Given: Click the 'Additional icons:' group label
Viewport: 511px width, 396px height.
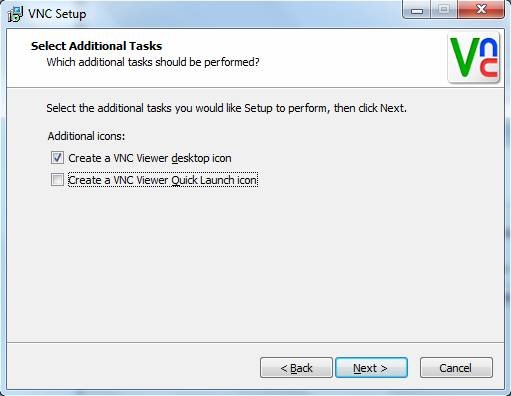Looking at the screenshot, I should [86, 136].
